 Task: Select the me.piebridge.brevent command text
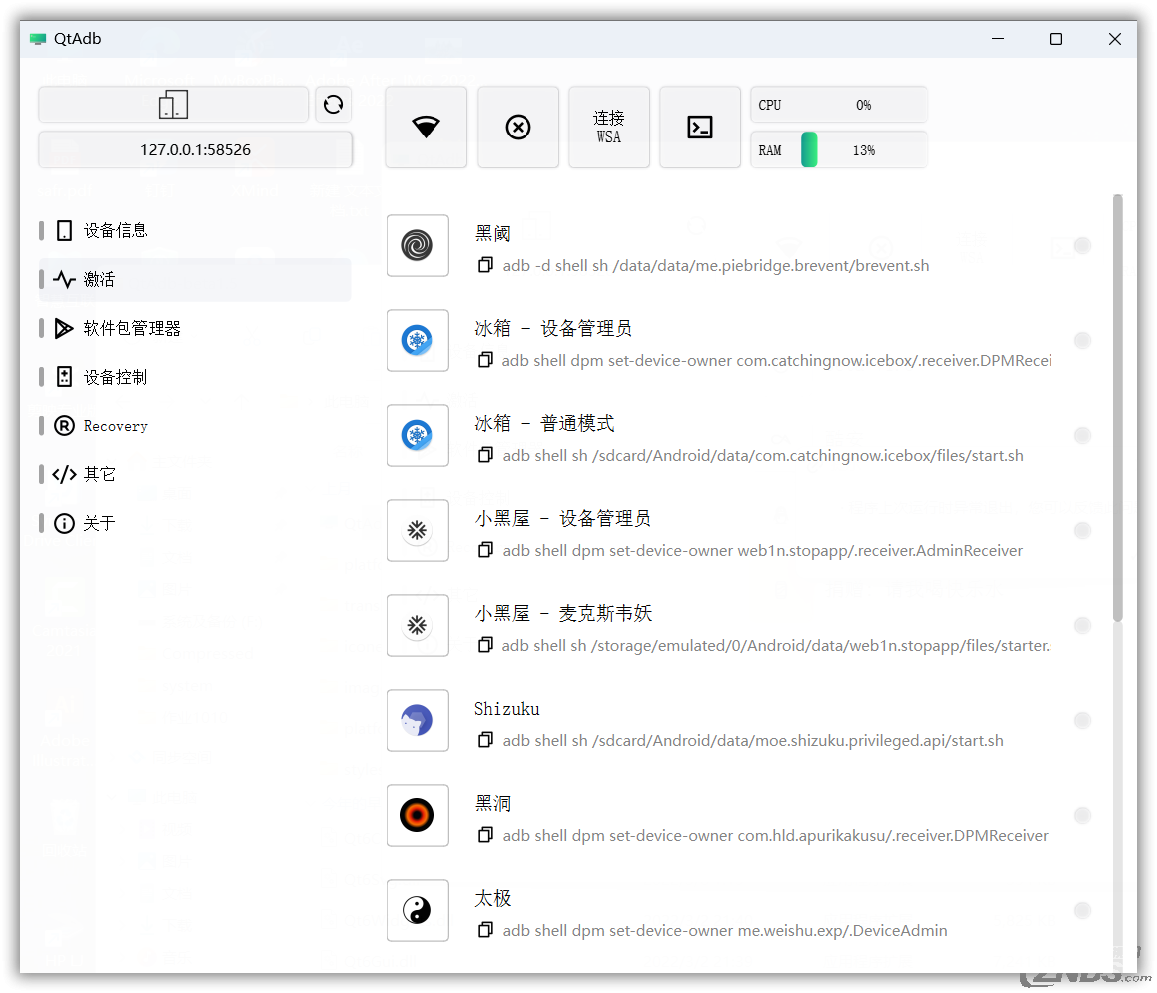[716, 266]
